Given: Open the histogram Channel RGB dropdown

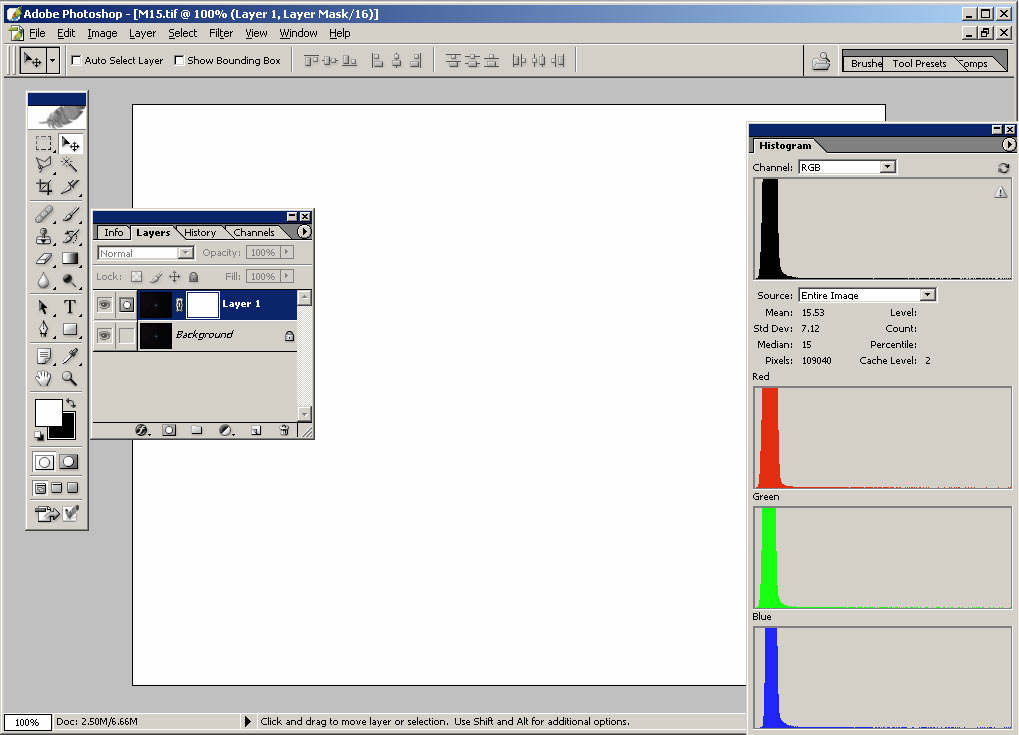Looking at the screenshot, I should coord(887,167).
